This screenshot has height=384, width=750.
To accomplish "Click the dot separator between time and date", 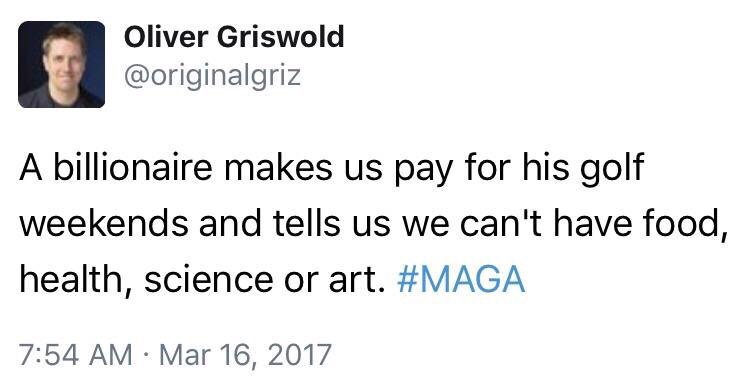I will point(146,356).
